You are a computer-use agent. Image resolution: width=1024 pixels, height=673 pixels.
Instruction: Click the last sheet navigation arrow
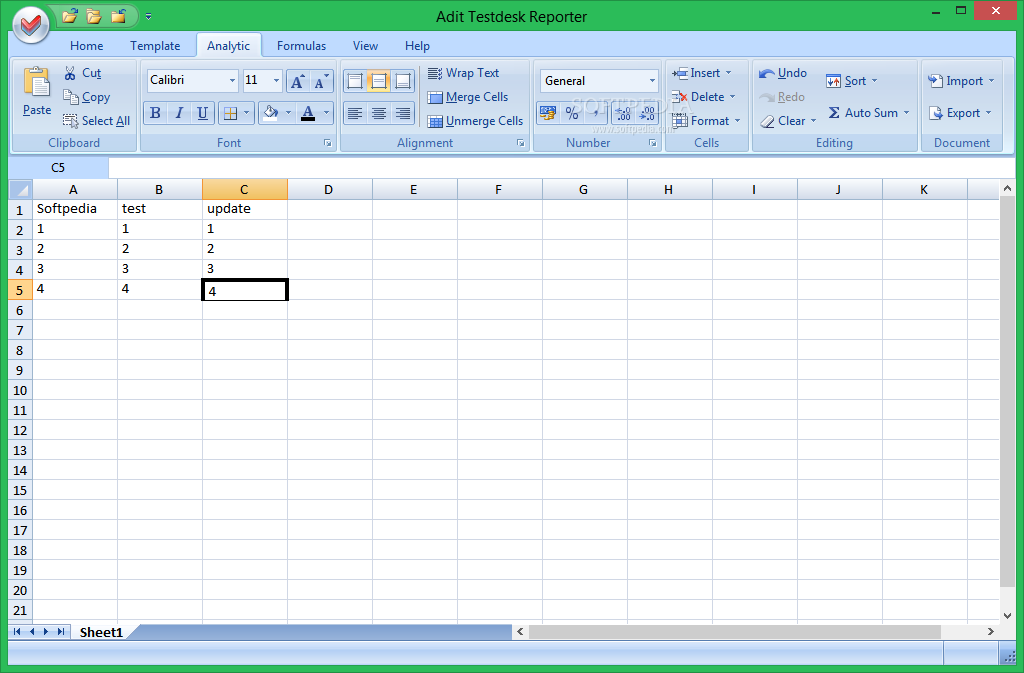click(61, 631)
